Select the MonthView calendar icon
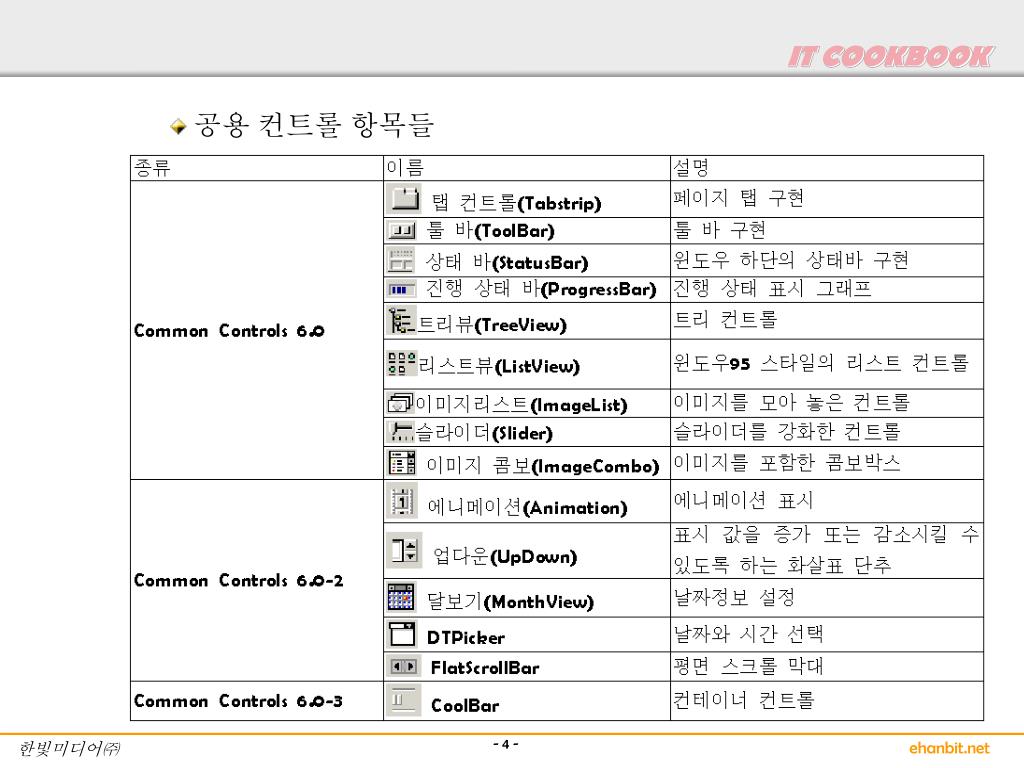The width and height of the screenshot is (1024, 768). [x=400, y=597]
